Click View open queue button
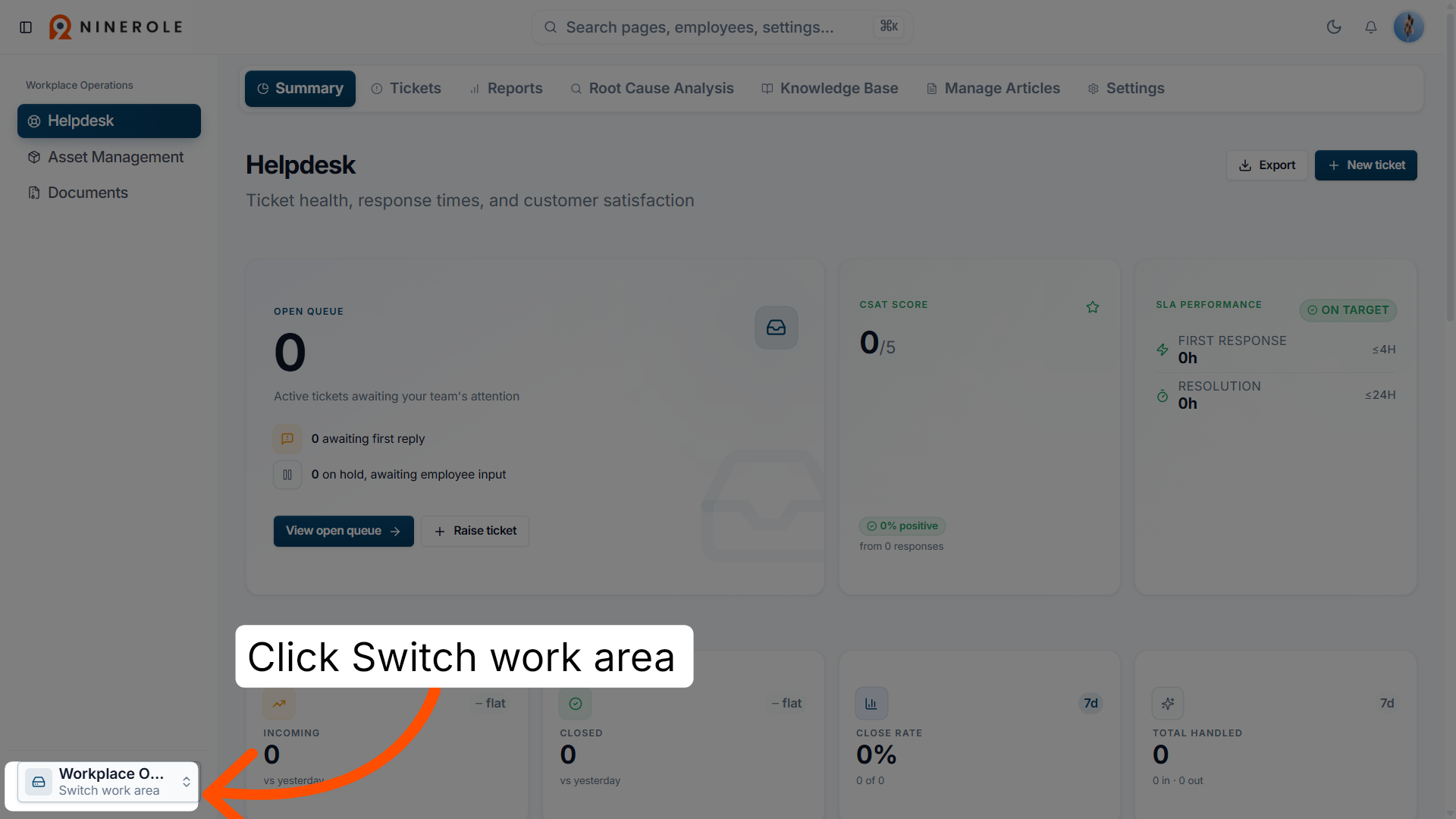 point(344,532)
